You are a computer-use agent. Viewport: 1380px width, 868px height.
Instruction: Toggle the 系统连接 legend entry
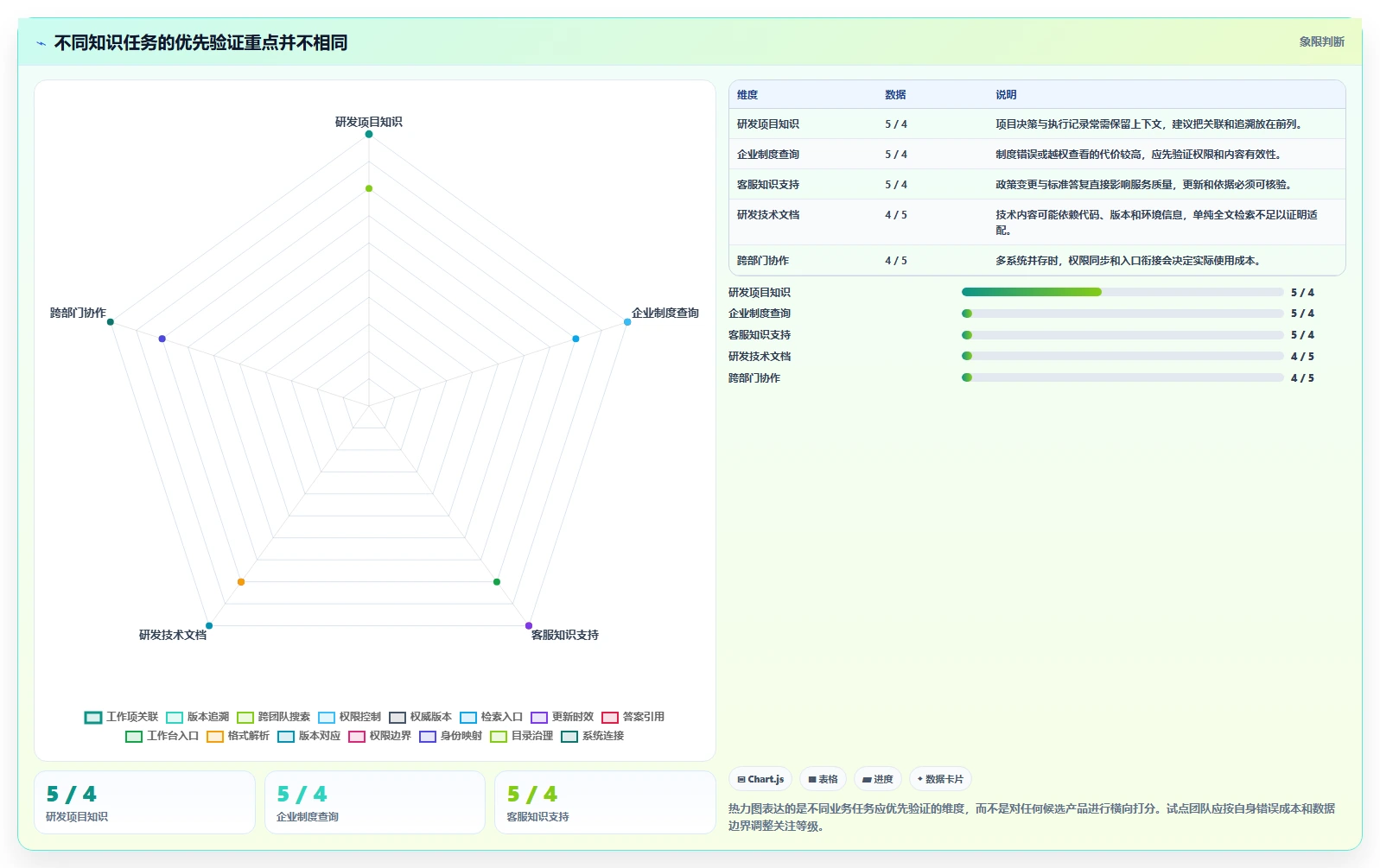coord(593,736)
